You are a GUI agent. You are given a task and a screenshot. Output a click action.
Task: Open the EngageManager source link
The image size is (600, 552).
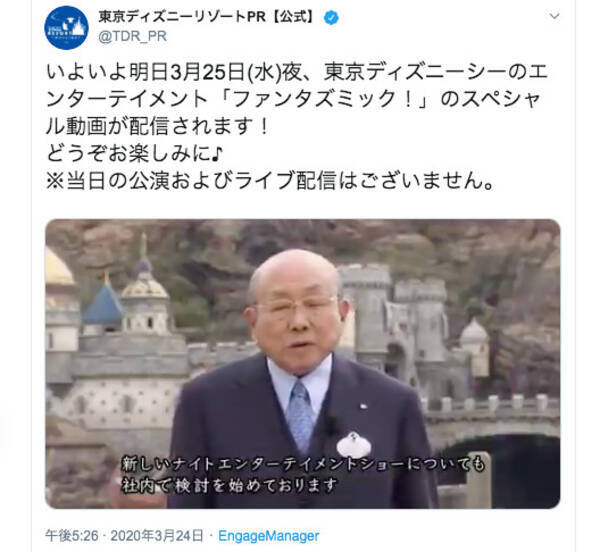point(269,536)
